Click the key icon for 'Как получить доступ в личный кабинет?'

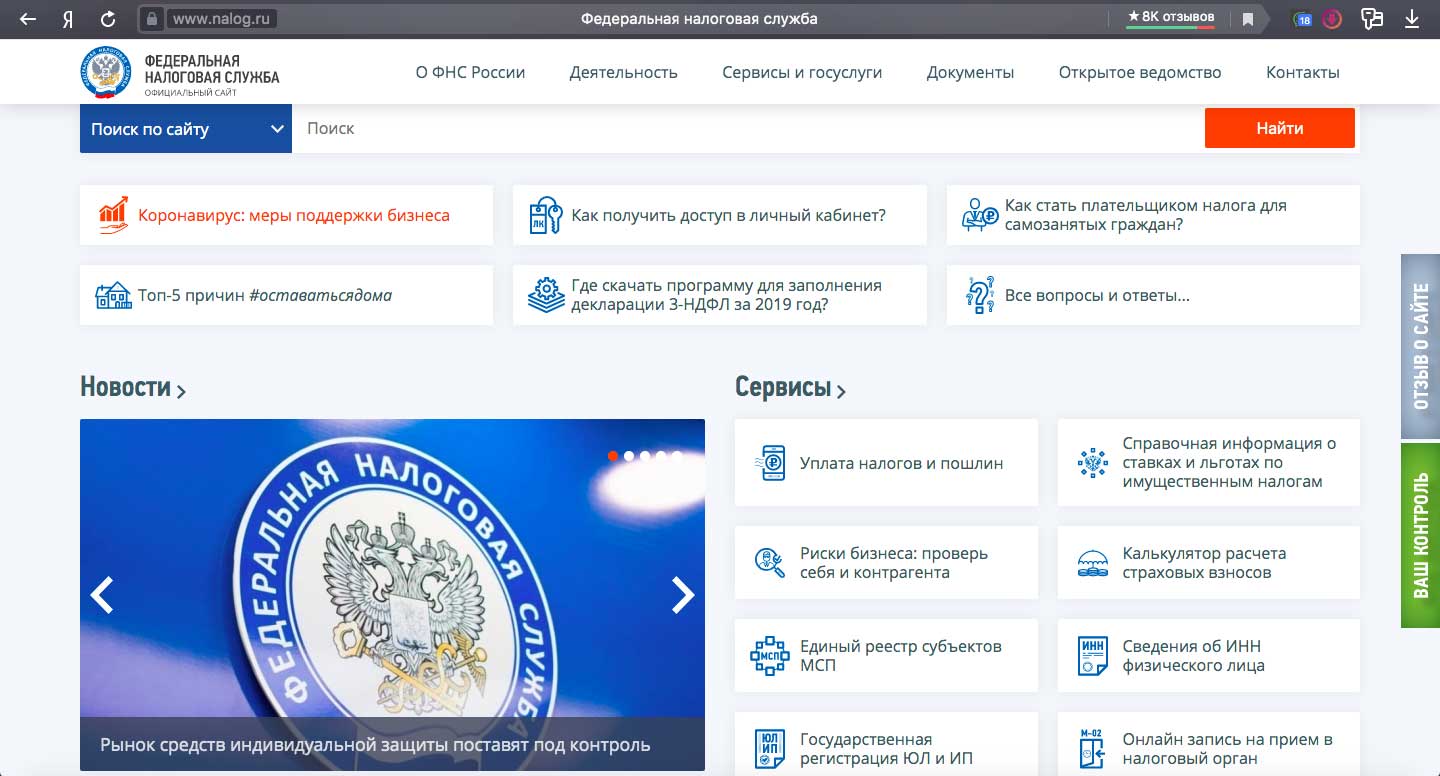click(x=545, y=215)
